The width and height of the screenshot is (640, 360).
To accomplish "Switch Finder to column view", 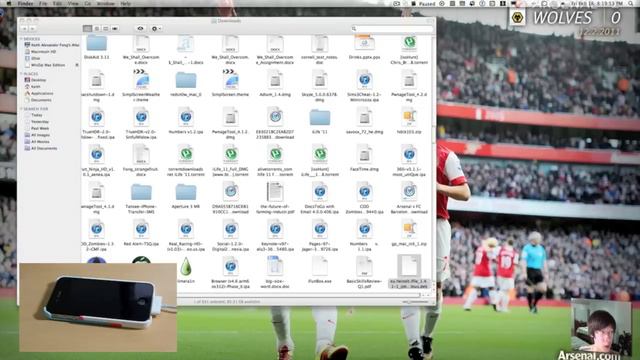I will pos(106,29).
